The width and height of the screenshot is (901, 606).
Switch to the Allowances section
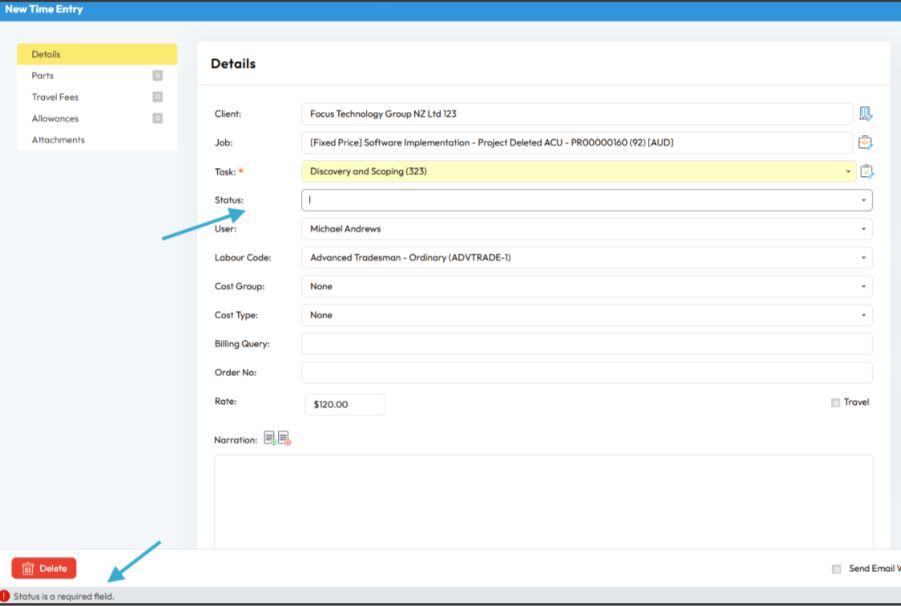click(55, 119)
